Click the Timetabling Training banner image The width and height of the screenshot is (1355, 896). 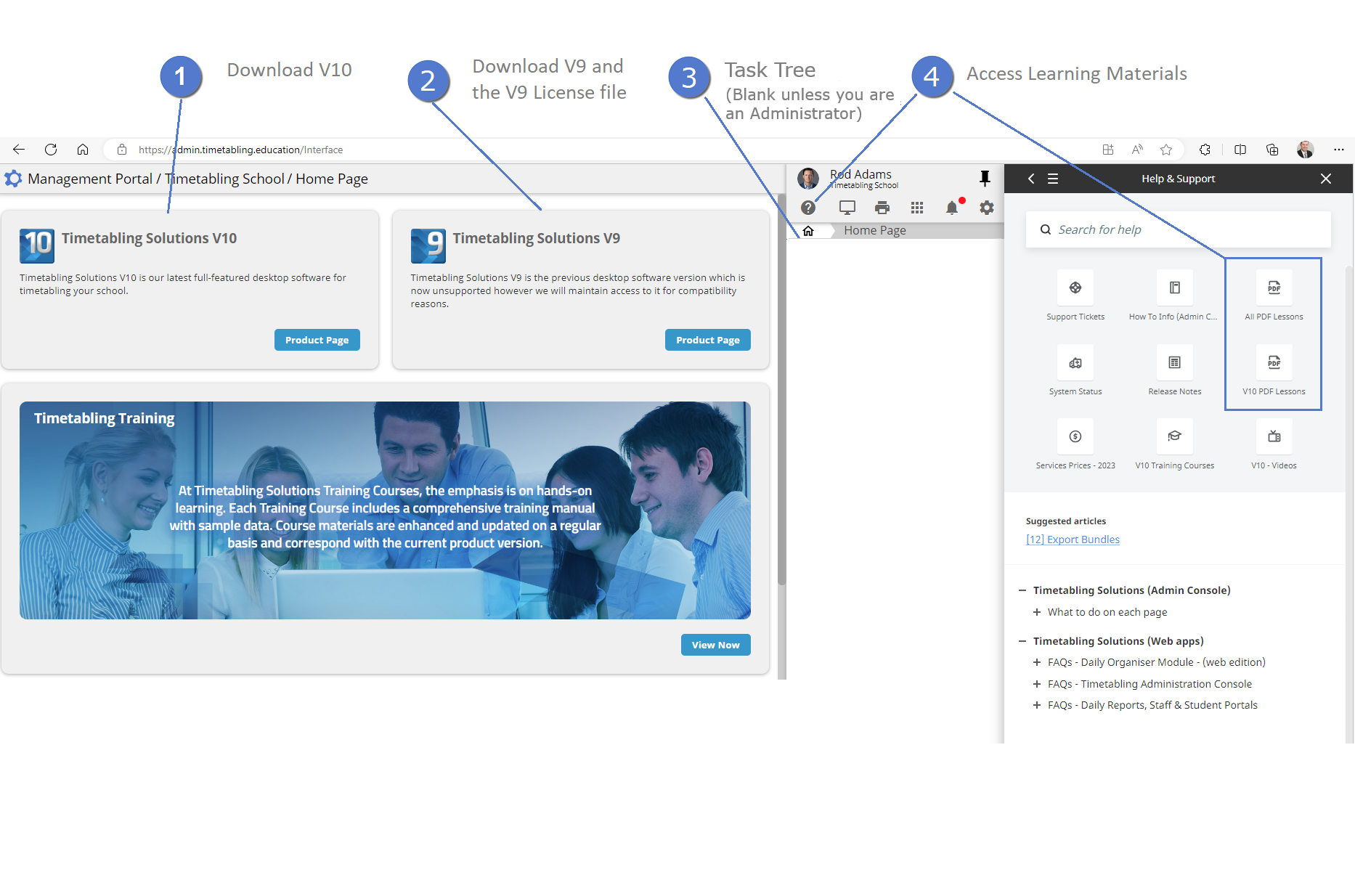point(385,510)
